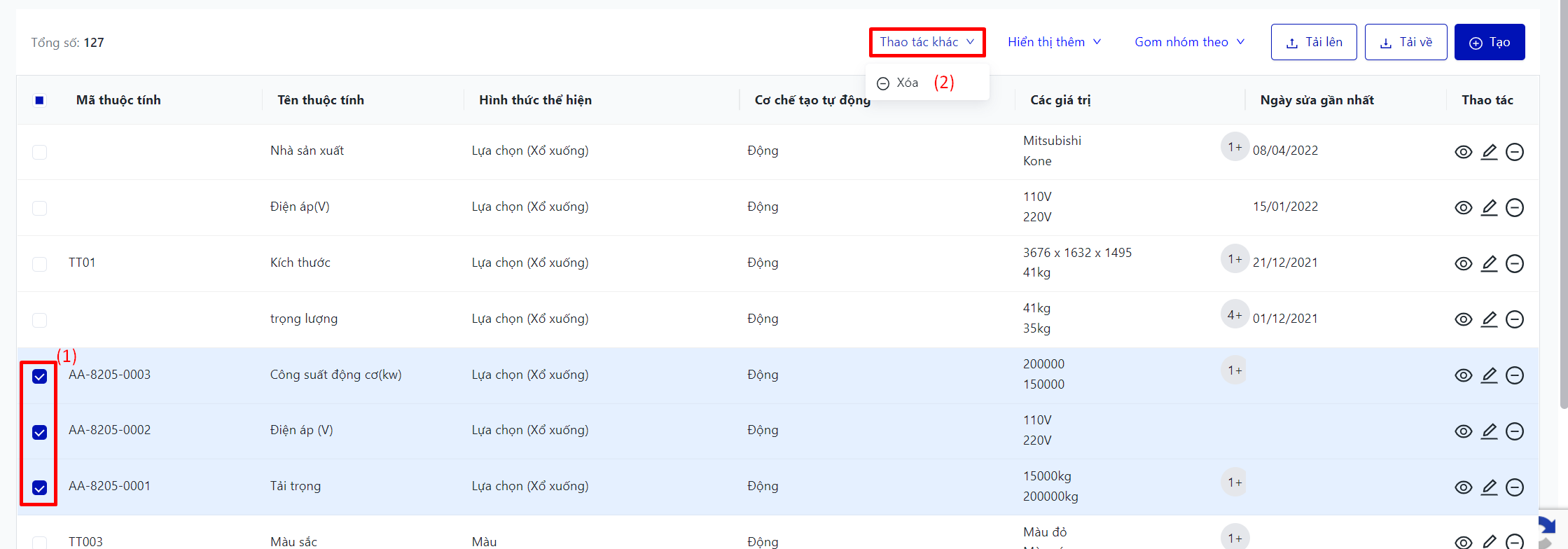Uncheck the AA-8205-0003 row checkbox
The height and width of the screenshot is (549, 1568).
click(40, 377)
